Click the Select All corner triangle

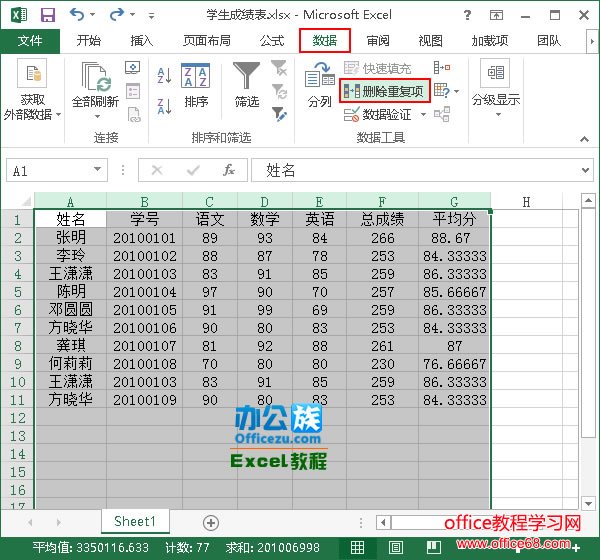(26, 201)
